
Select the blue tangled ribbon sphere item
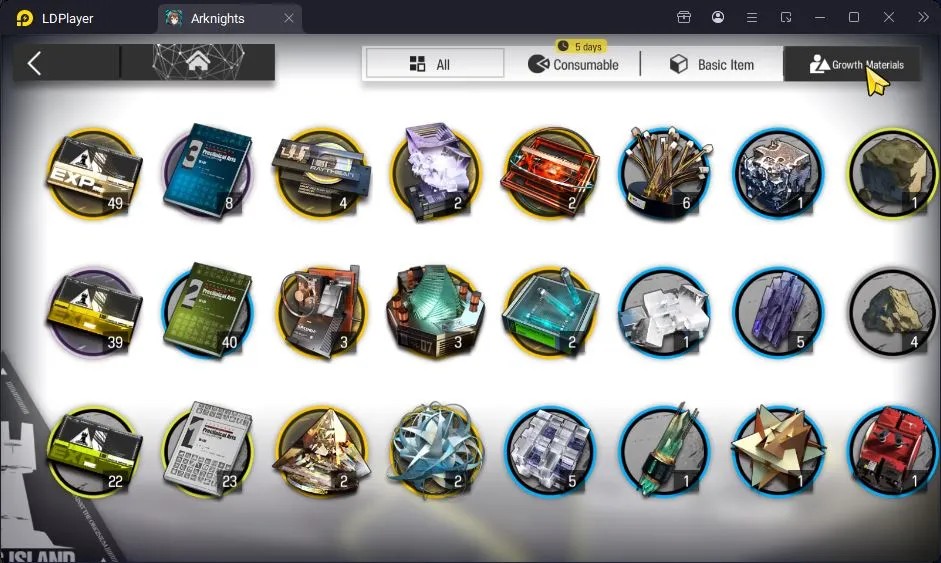[x=435, y=451]
